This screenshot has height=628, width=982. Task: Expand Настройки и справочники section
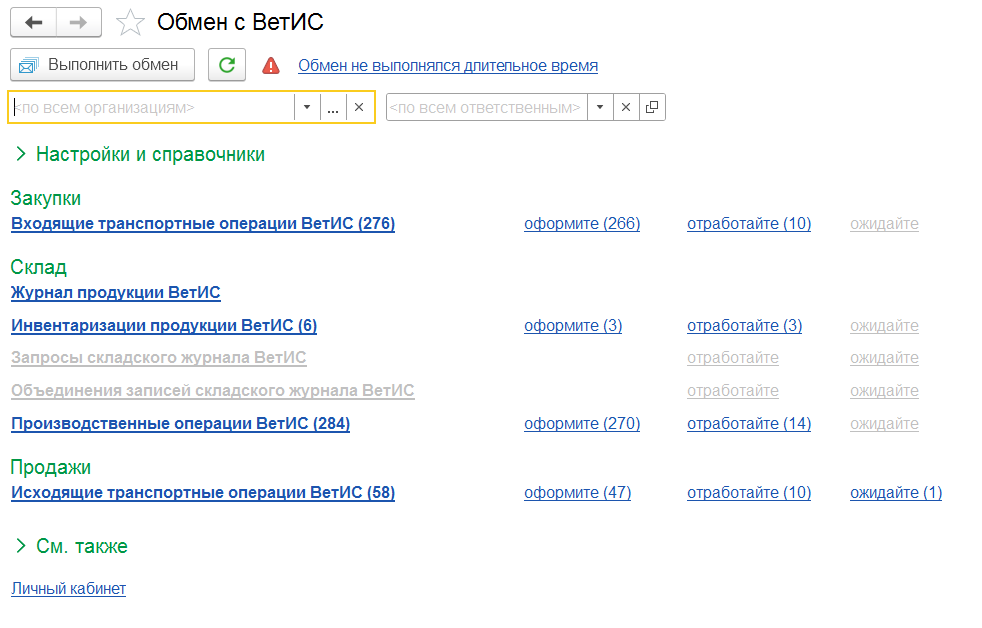click(x=140, y=154)
